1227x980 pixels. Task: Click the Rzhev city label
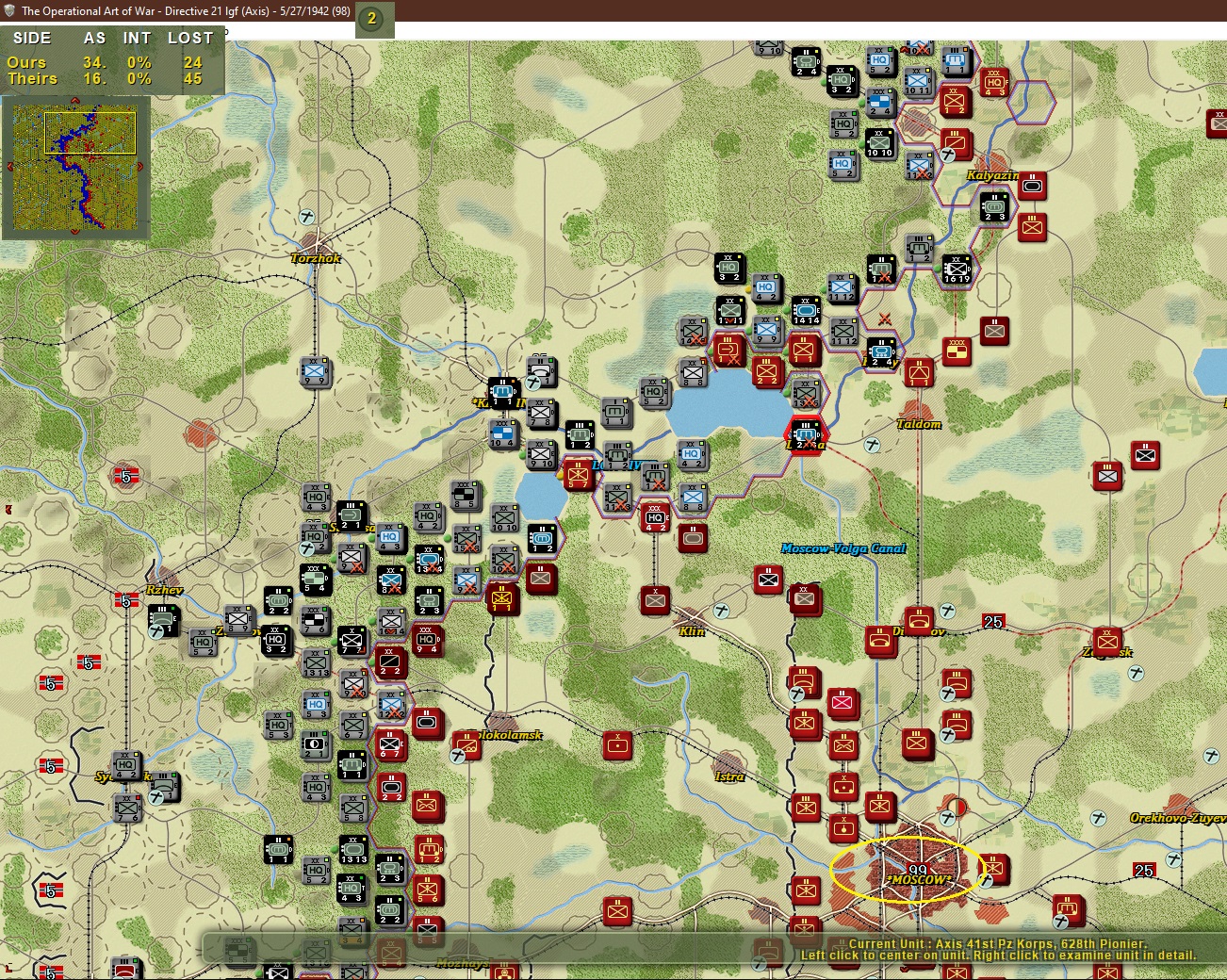[x=165, y=590]
